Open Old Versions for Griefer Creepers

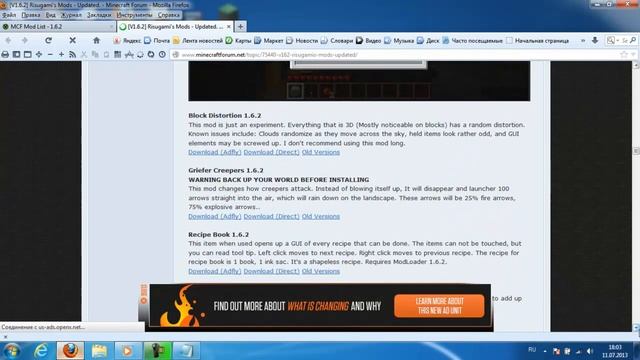coord(321,216)
